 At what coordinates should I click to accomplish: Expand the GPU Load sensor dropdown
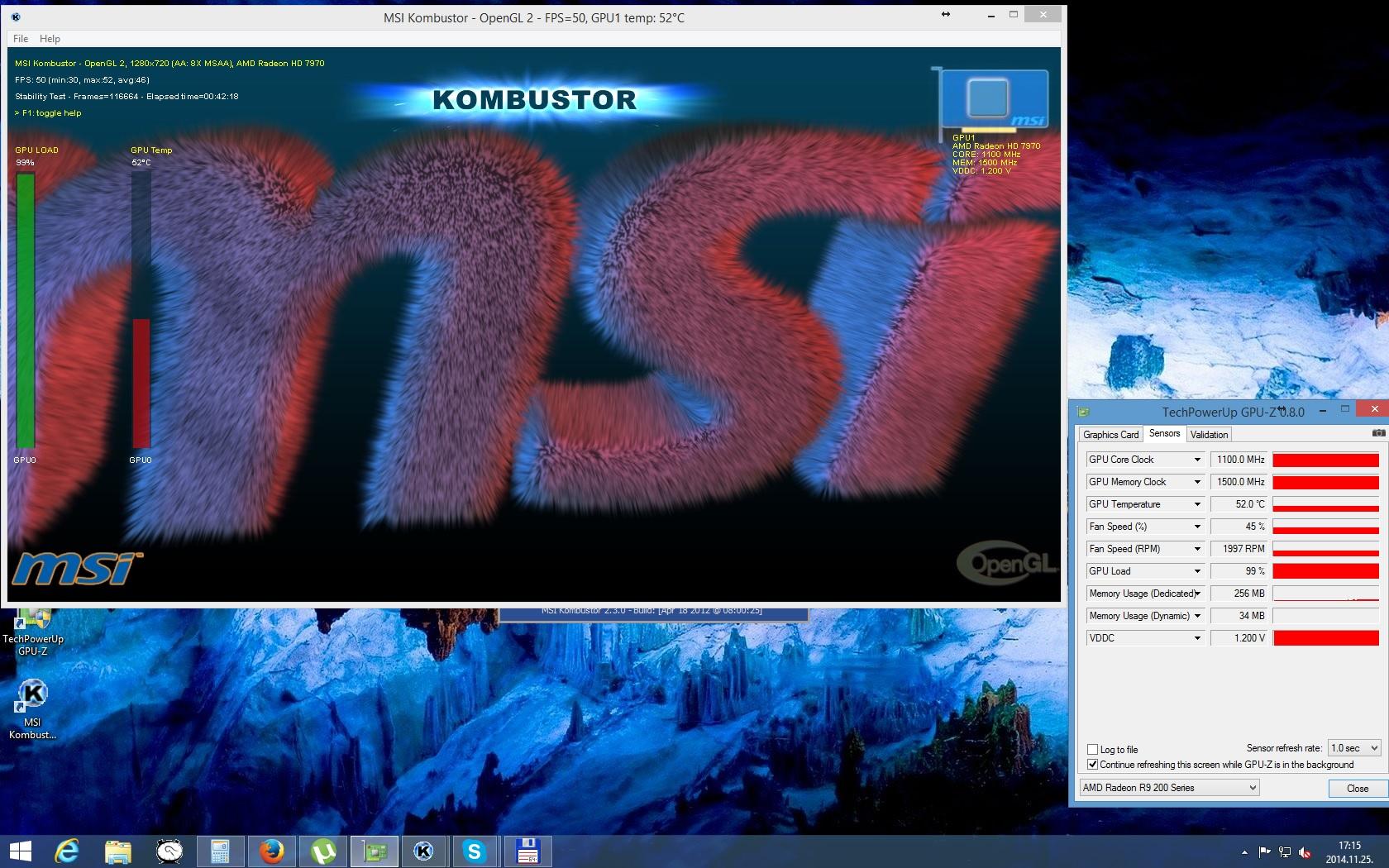[x=1196, y=571]
